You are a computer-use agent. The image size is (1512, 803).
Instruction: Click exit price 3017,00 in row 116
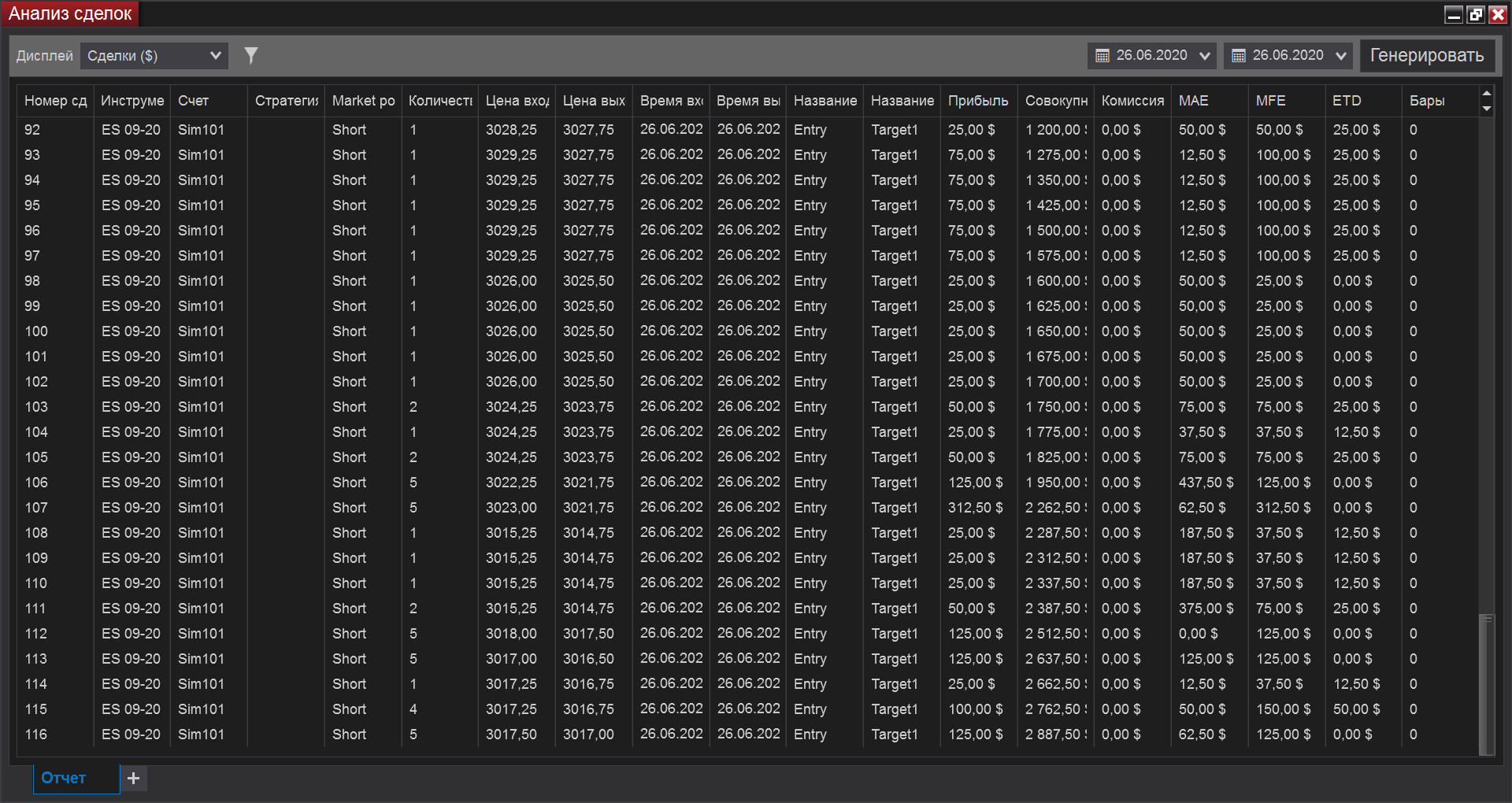588,735
